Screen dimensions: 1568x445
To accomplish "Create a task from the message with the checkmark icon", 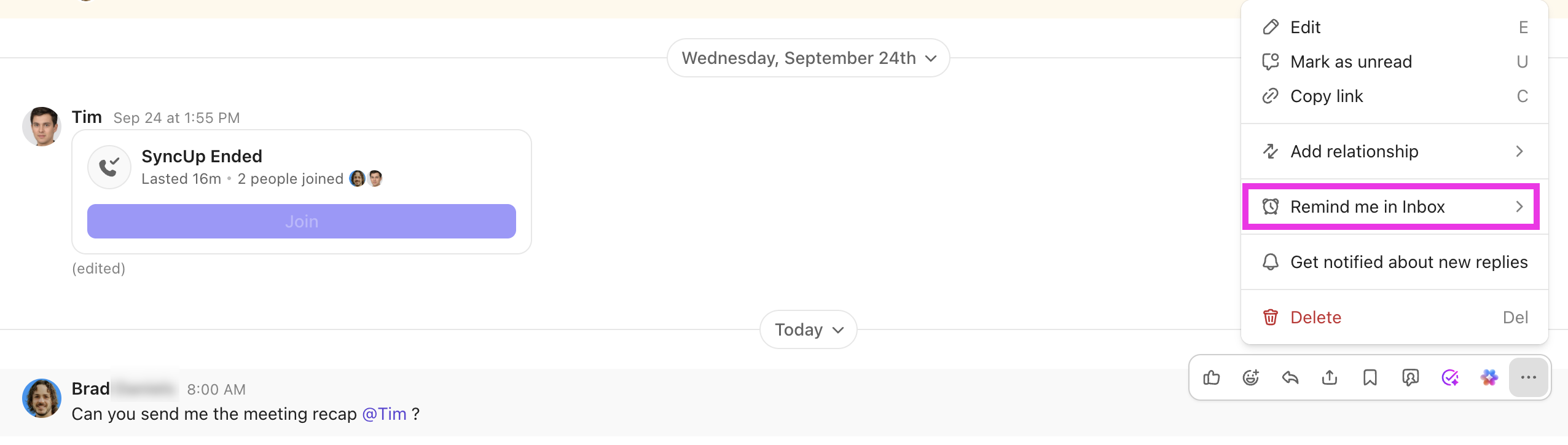I will pyautogui.click(x=1449, y=377).
